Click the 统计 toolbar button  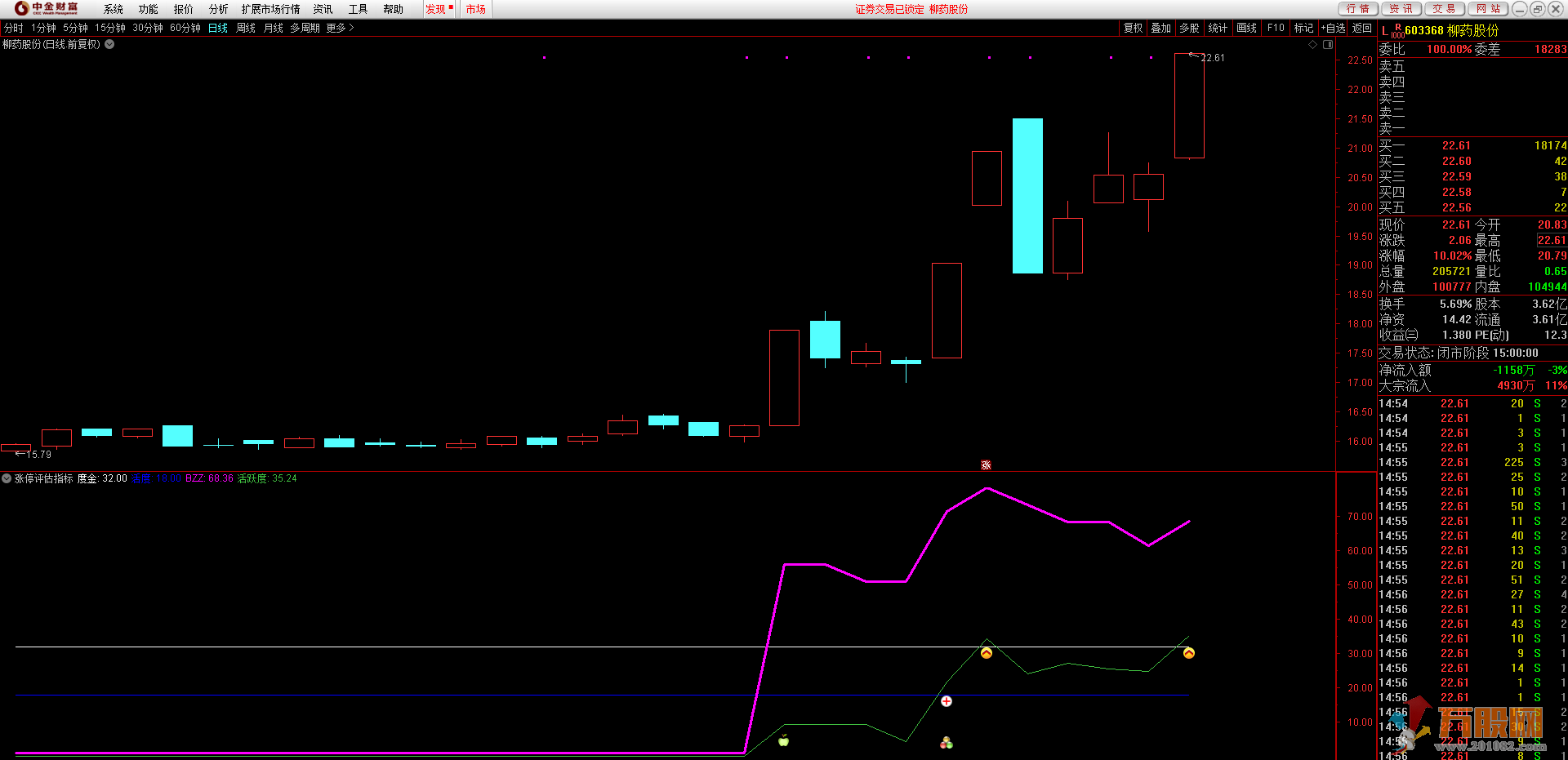point(1218,28)
